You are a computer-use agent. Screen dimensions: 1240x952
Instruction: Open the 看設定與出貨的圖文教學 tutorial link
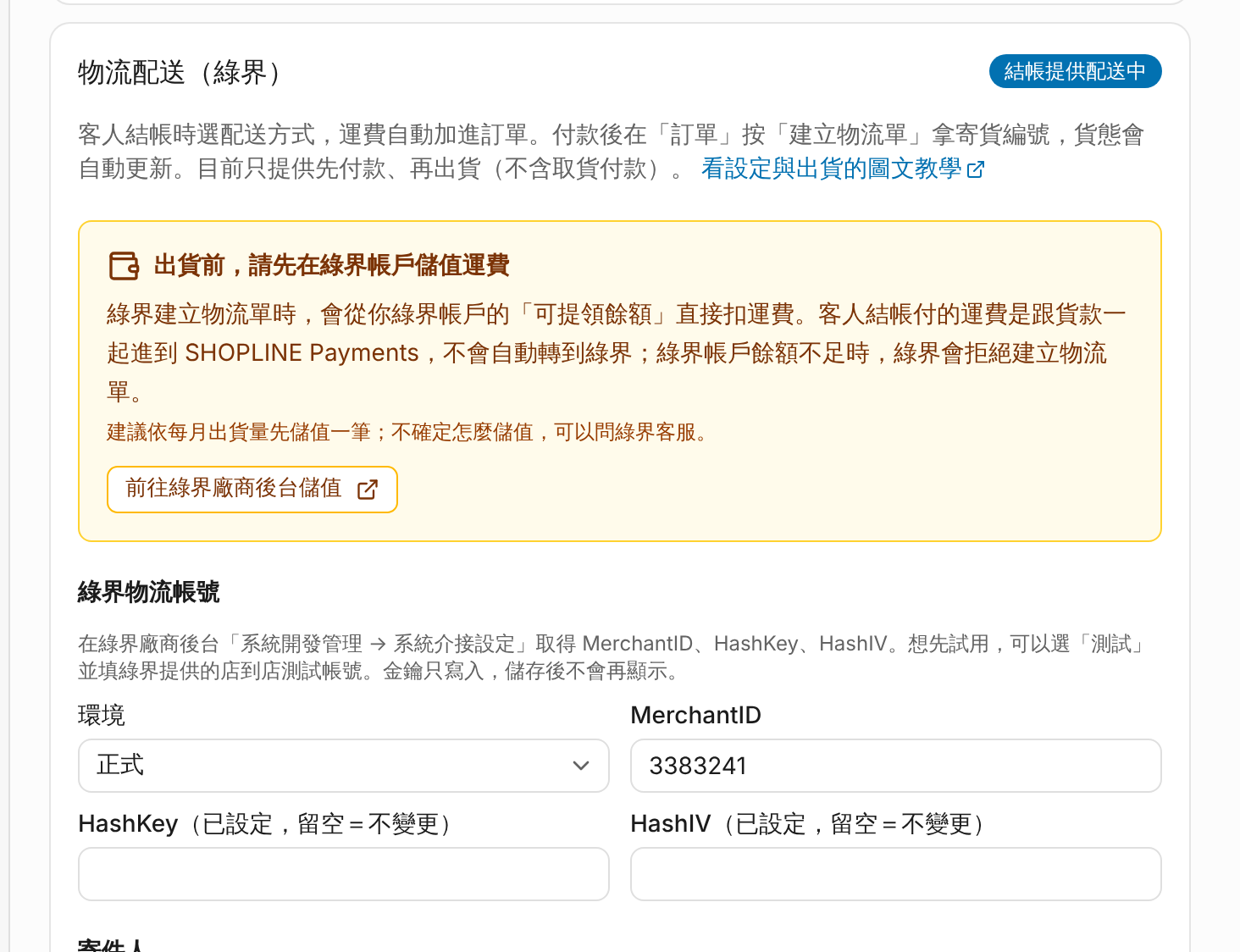[843, 169]
